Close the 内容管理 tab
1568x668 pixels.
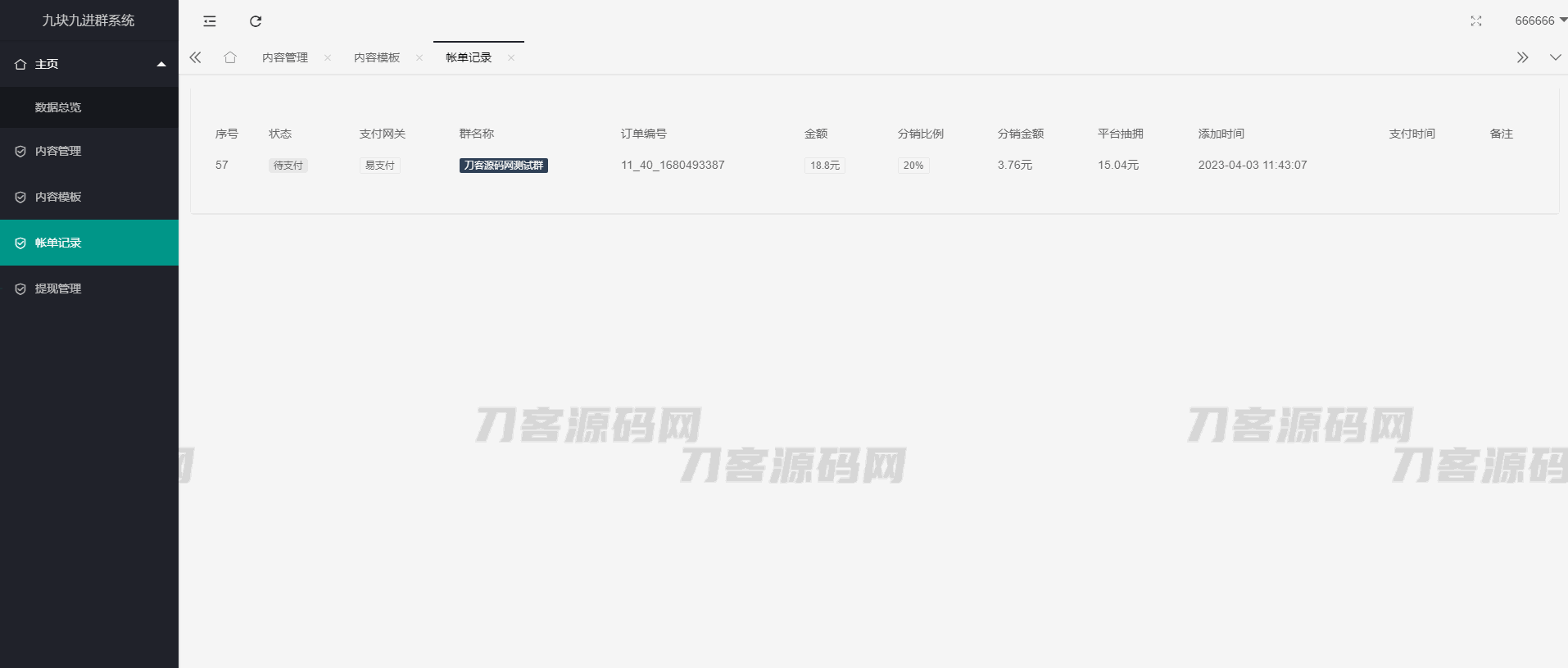click(x=328, y=57)
